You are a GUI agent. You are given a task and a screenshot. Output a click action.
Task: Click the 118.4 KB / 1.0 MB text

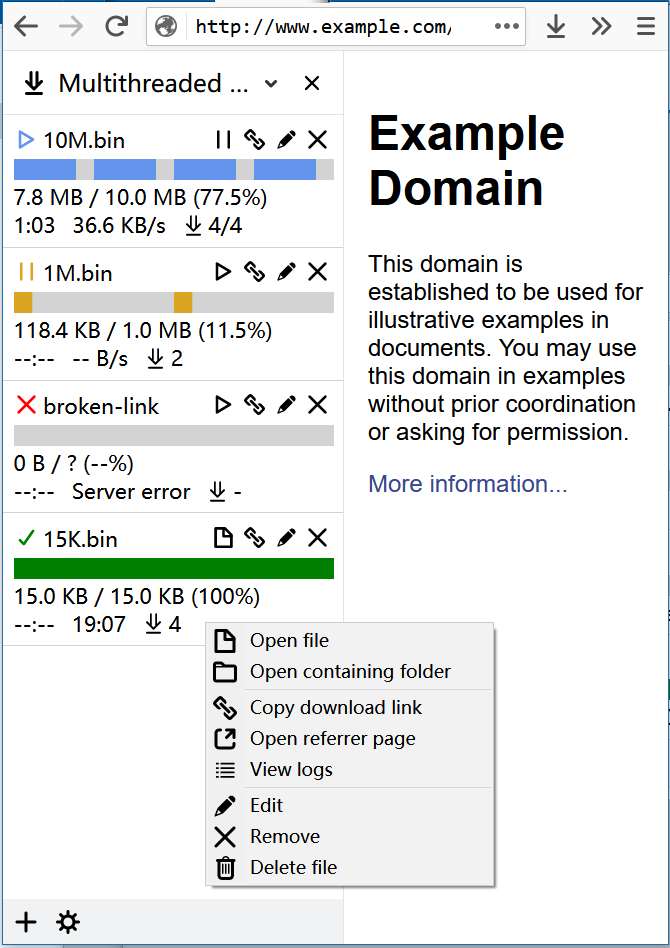(x=143, y=330)
